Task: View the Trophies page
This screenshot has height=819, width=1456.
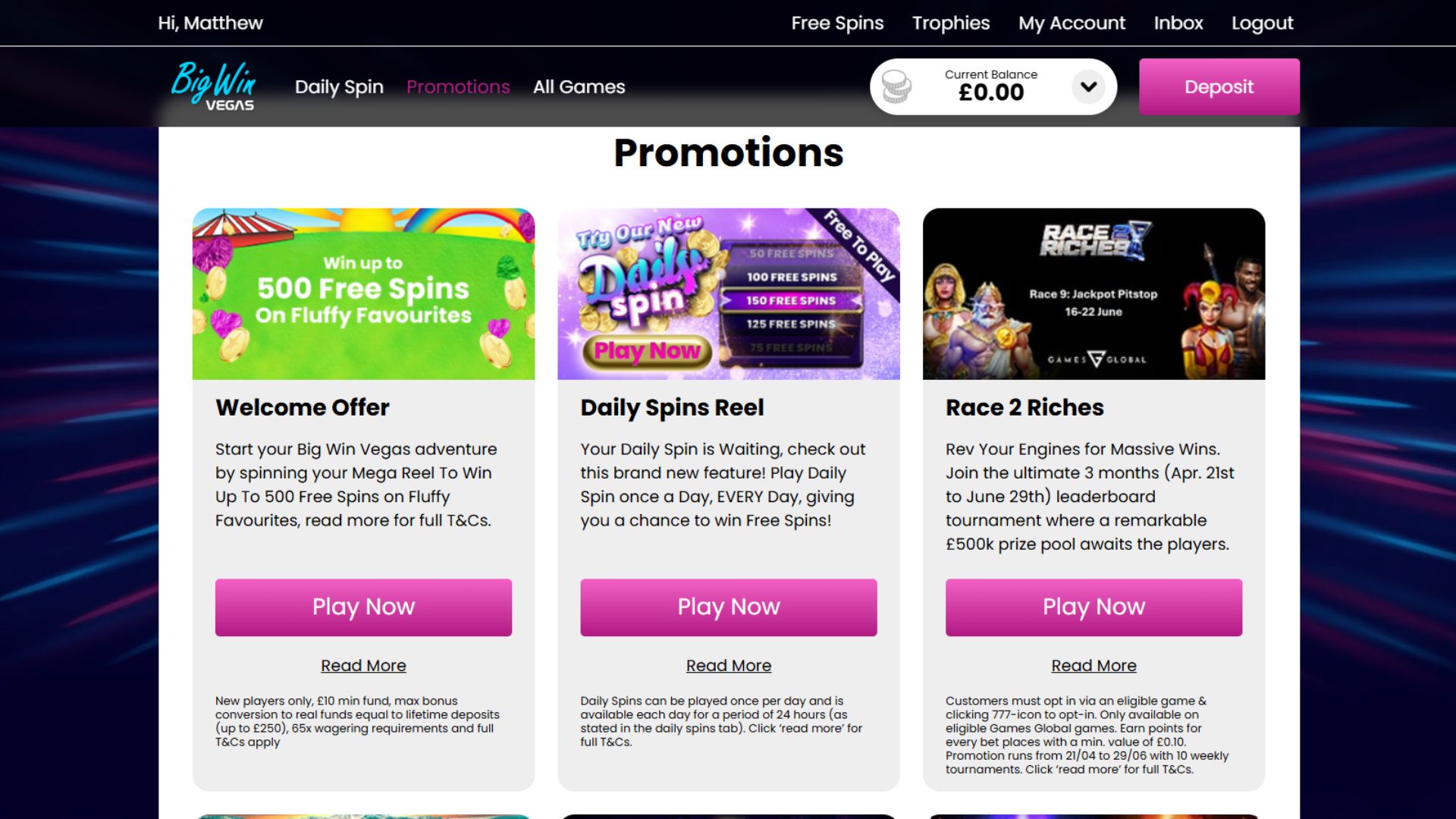Action: click(x=951, y=24)
